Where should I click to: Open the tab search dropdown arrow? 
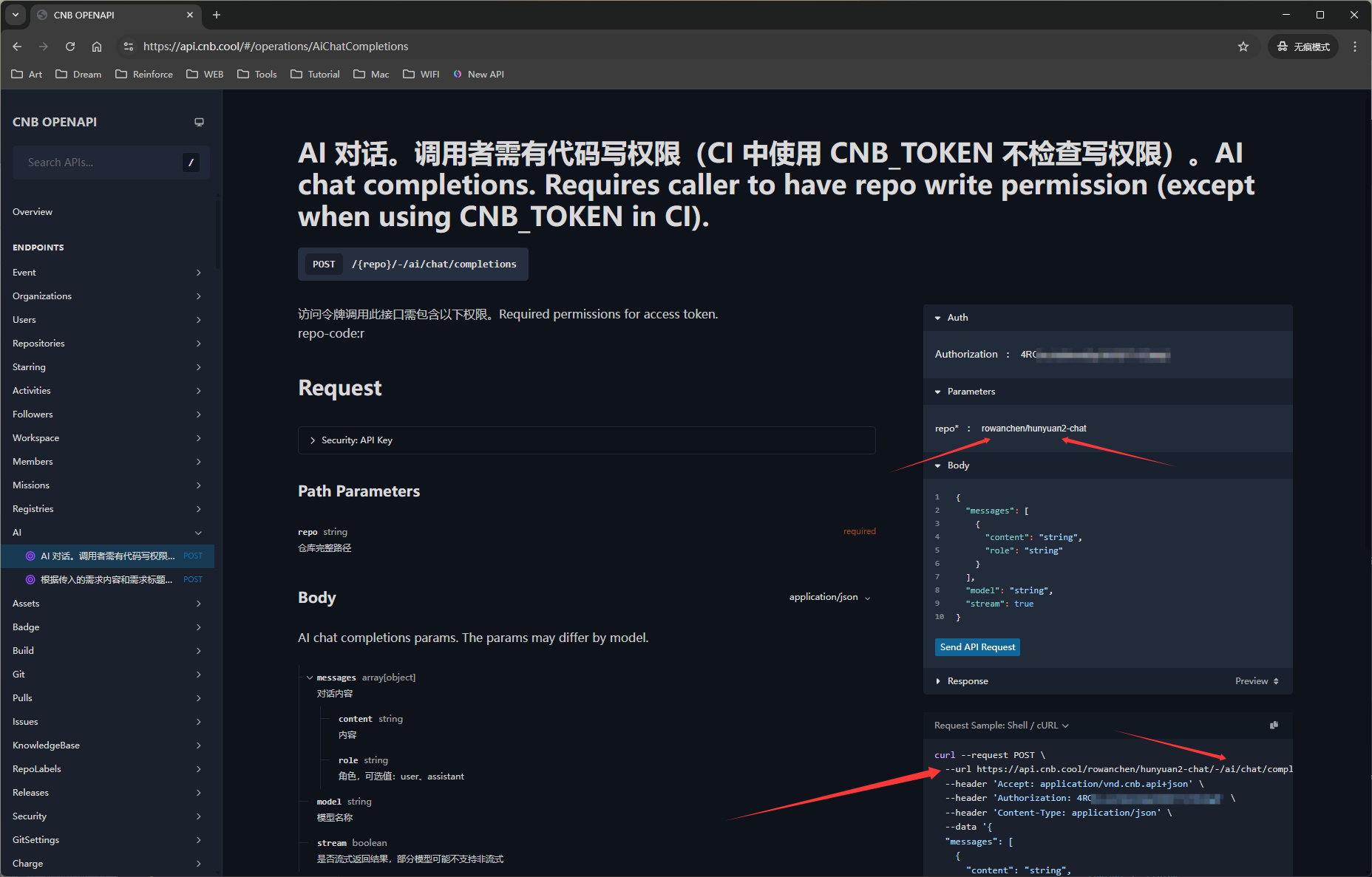(16, 15)
